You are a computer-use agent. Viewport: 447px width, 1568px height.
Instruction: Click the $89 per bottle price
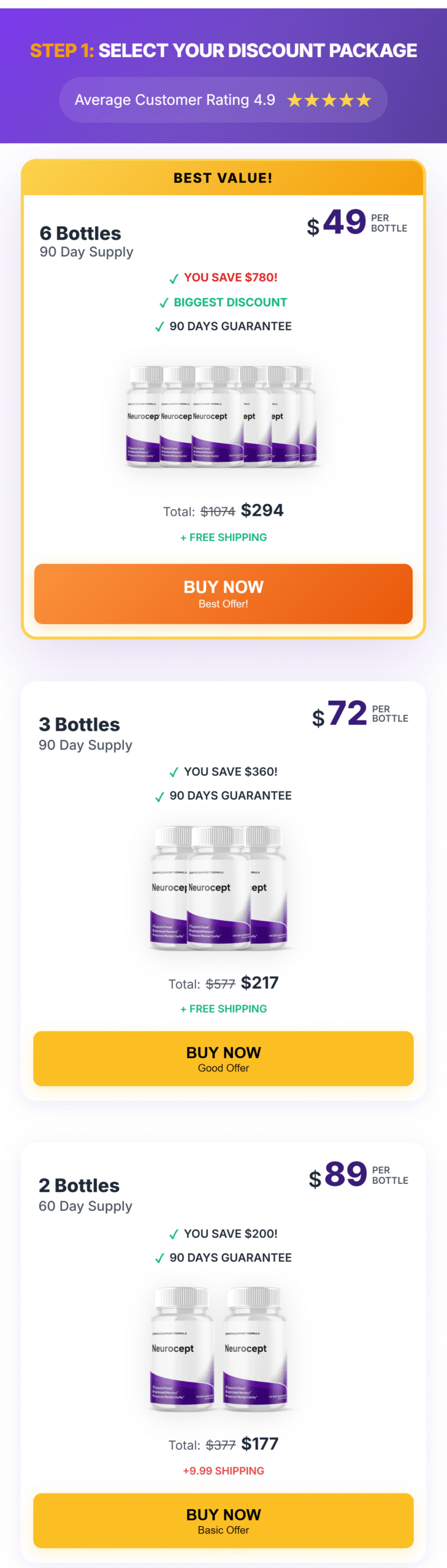click(x=346, y=1174)
